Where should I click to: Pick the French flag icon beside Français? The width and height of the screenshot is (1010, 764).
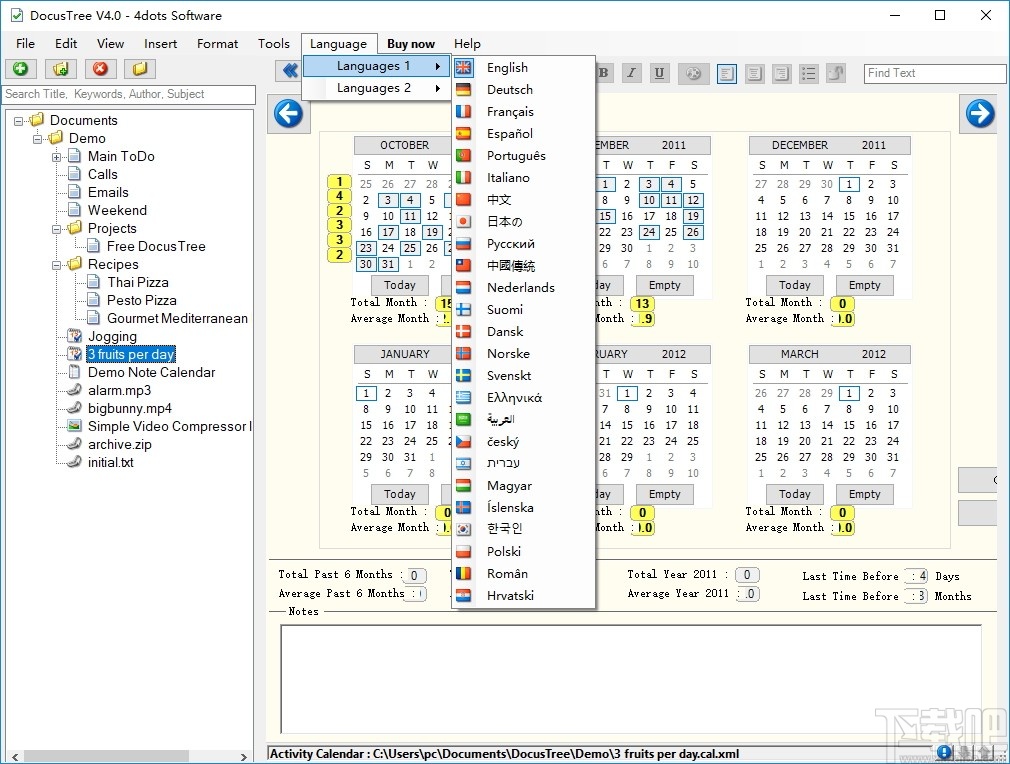coord(463,111)
